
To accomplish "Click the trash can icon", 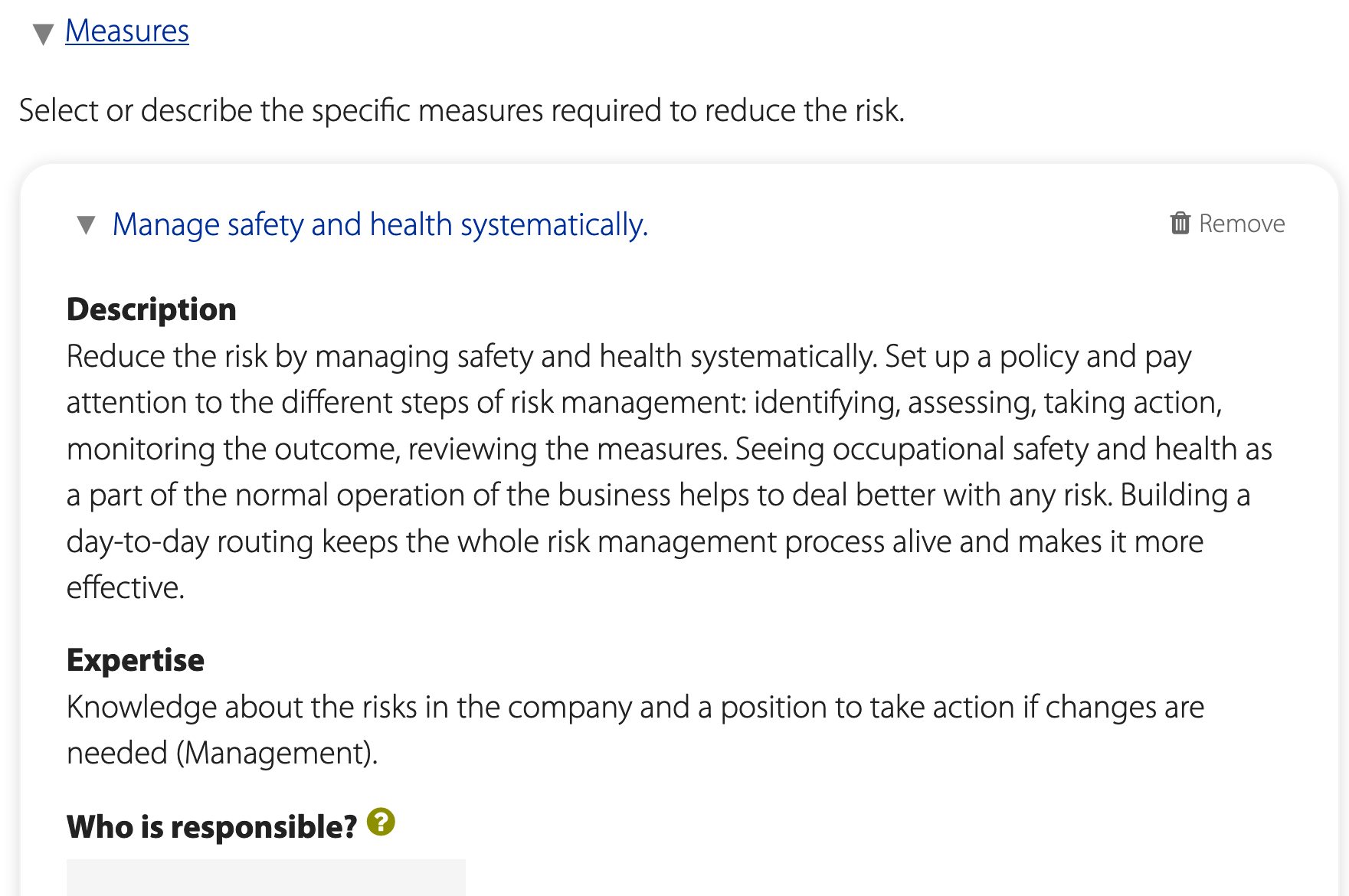I will 1180,224.
